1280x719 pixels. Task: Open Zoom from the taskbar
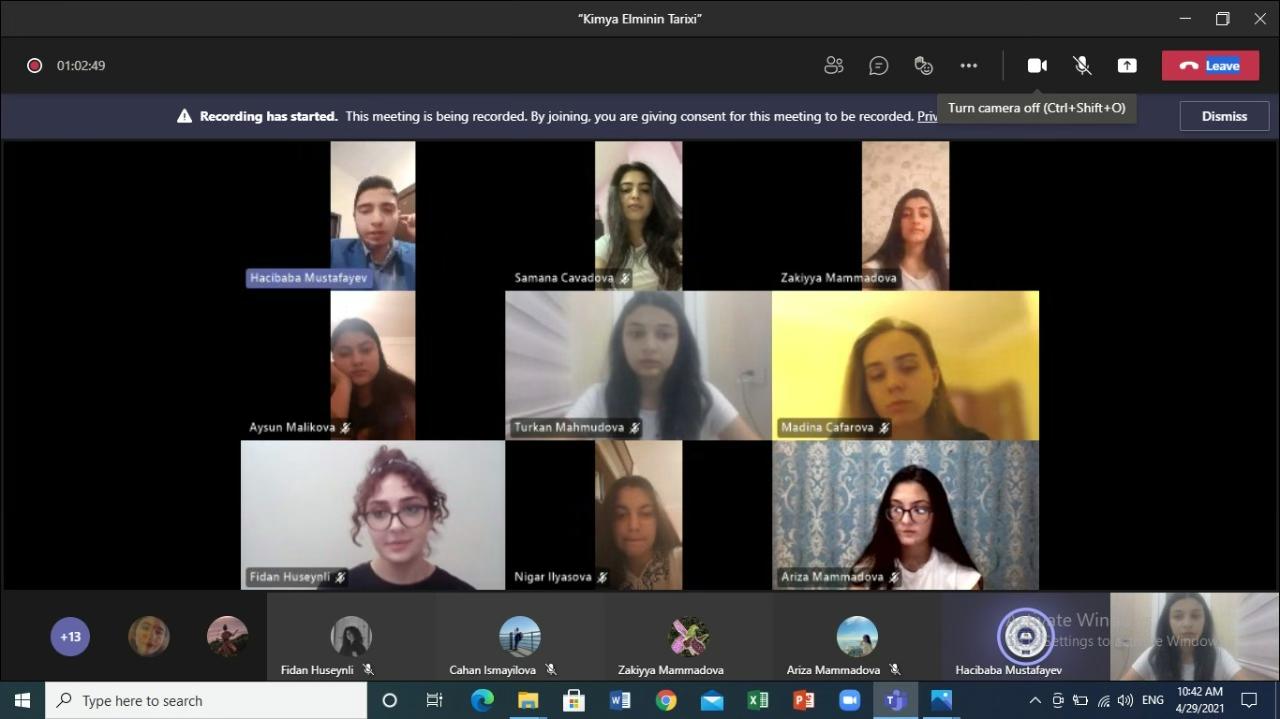(x=849, y=700)
